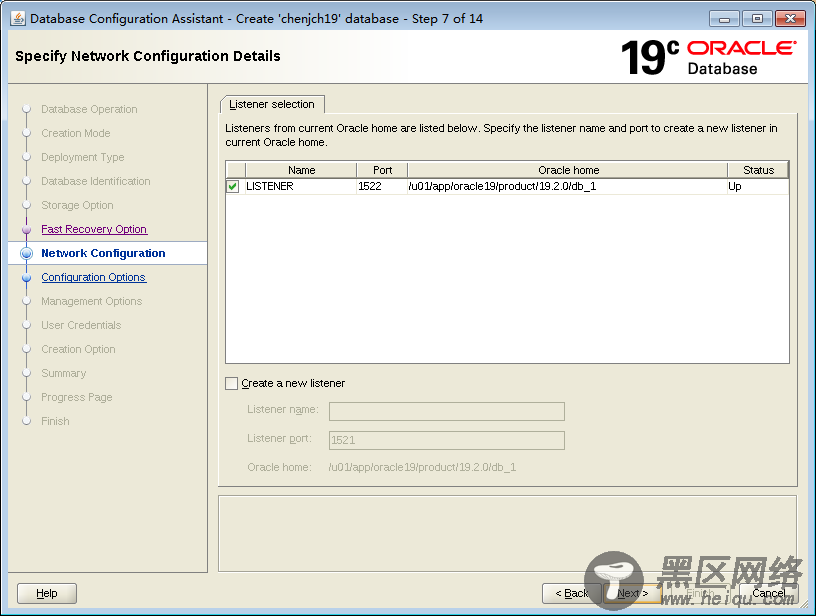Screen dimensions: 816x616
Task: Click the Cancel button
Action: click(769, 593)
